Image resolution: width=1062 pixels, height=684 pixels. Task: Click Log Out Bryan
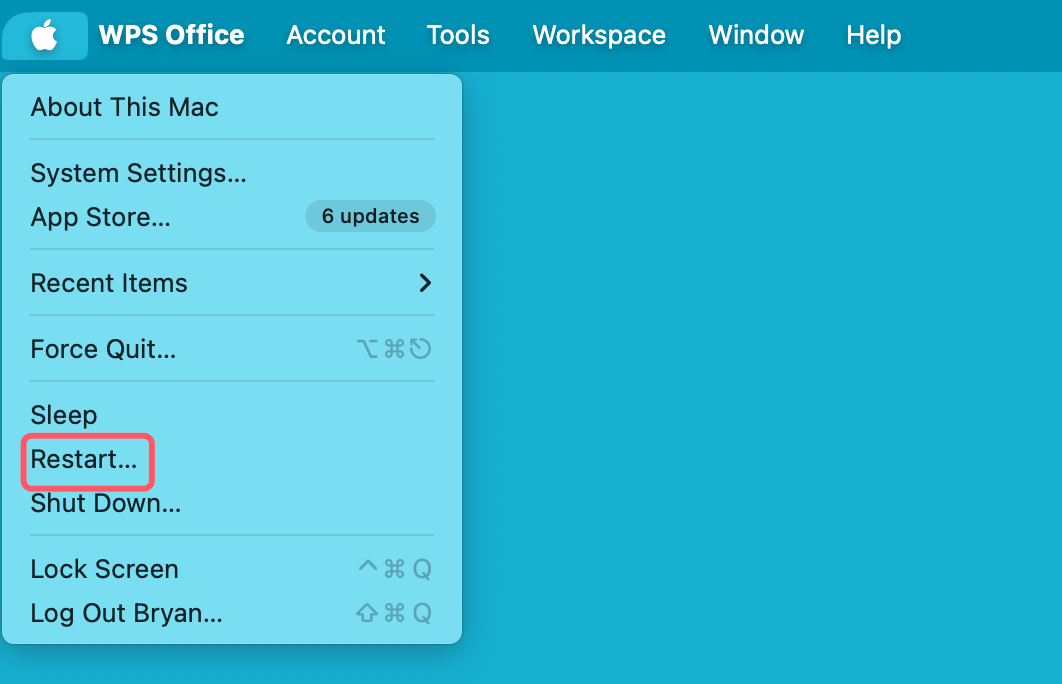click(x=126, y=613)
